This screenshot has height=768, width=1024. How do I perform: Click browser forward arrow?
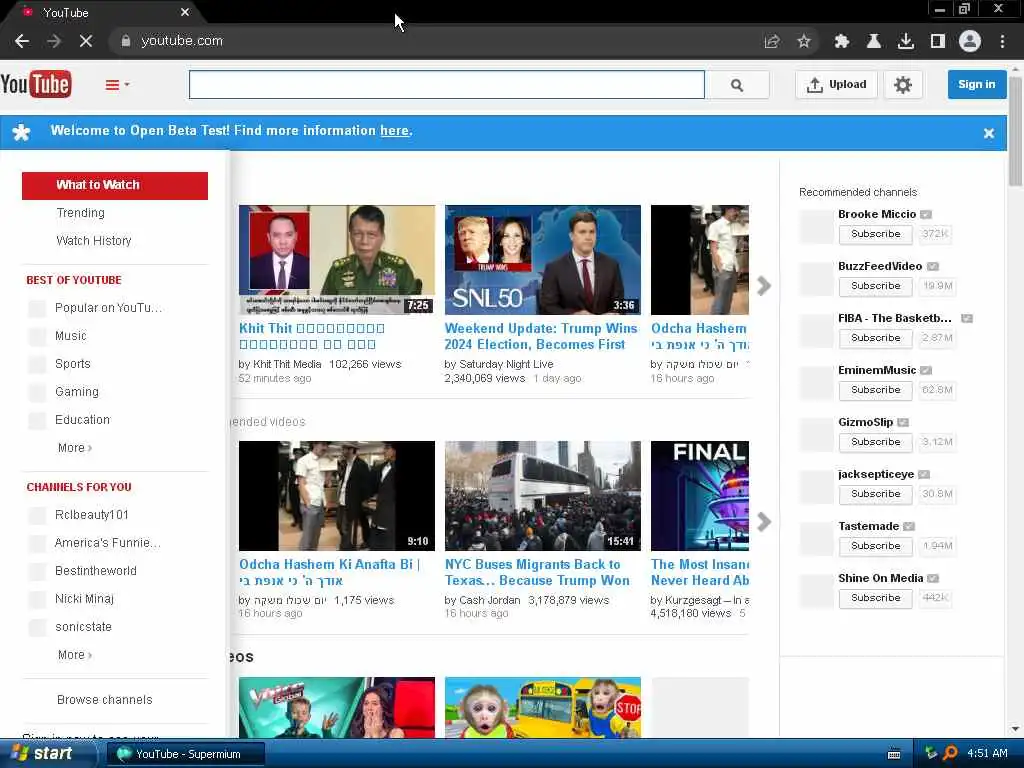54,41
